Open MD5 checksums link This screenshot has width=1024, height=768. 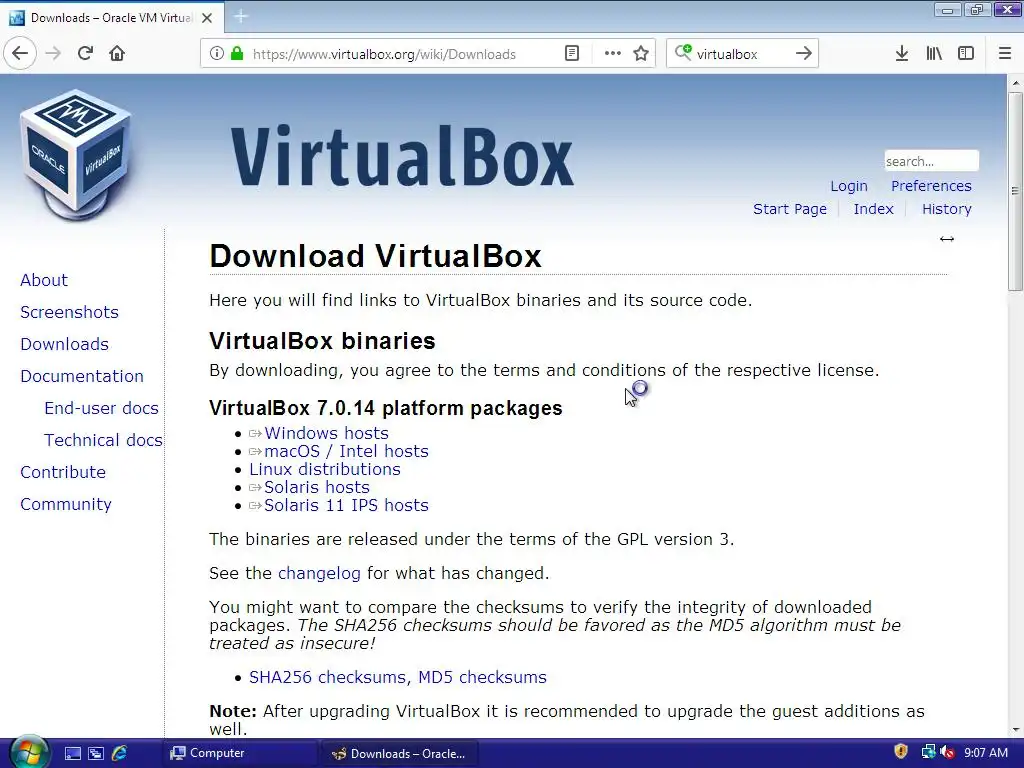click(x=482, y=677)
